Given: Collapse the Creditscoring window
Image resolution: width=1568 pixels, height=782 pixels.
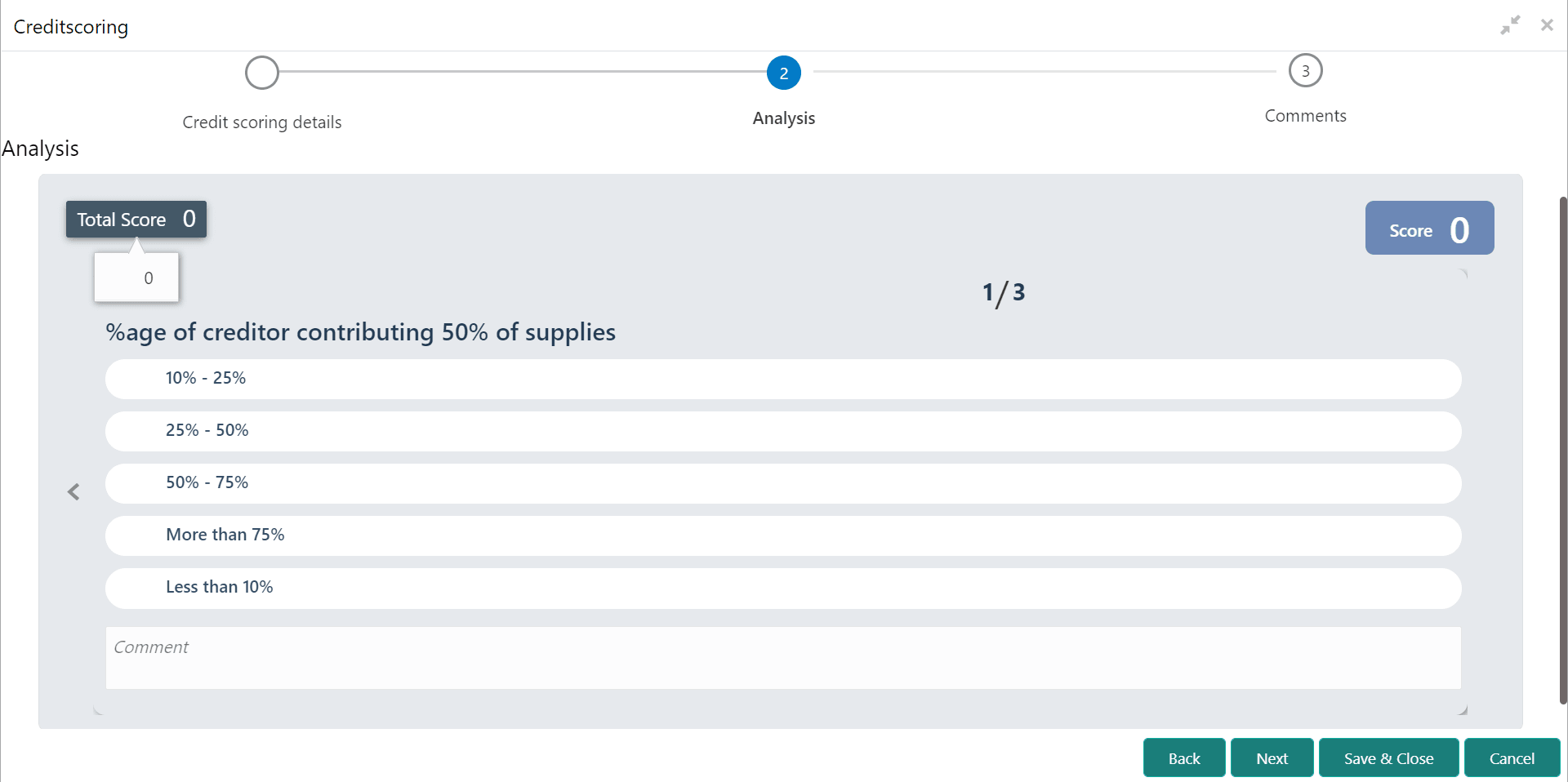Looking at the screenshot, I should click(1509, 24).
